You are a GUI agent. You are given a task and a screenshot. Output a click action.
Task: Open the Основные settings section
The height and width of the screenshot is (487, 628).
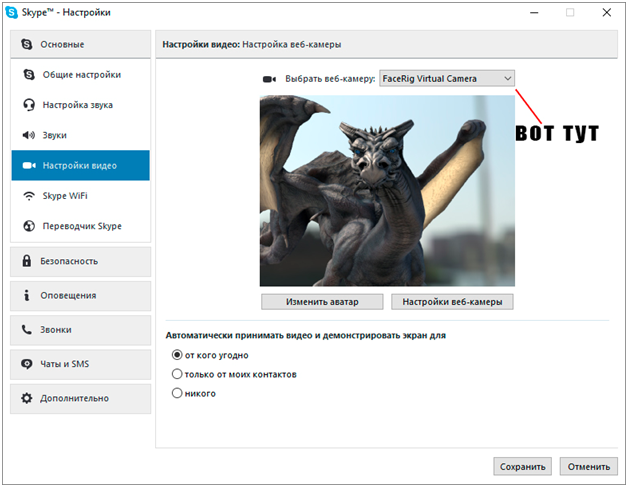point(81,44)
